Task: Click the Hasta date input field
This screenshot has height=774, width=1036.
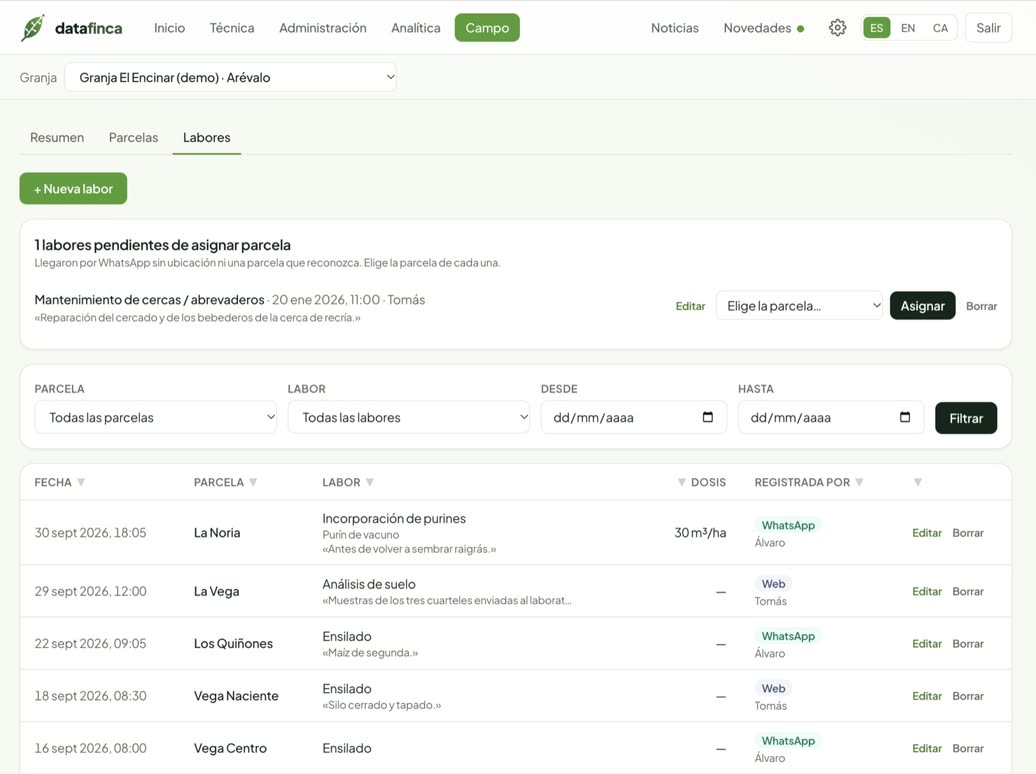Action: tap(831, 417)
